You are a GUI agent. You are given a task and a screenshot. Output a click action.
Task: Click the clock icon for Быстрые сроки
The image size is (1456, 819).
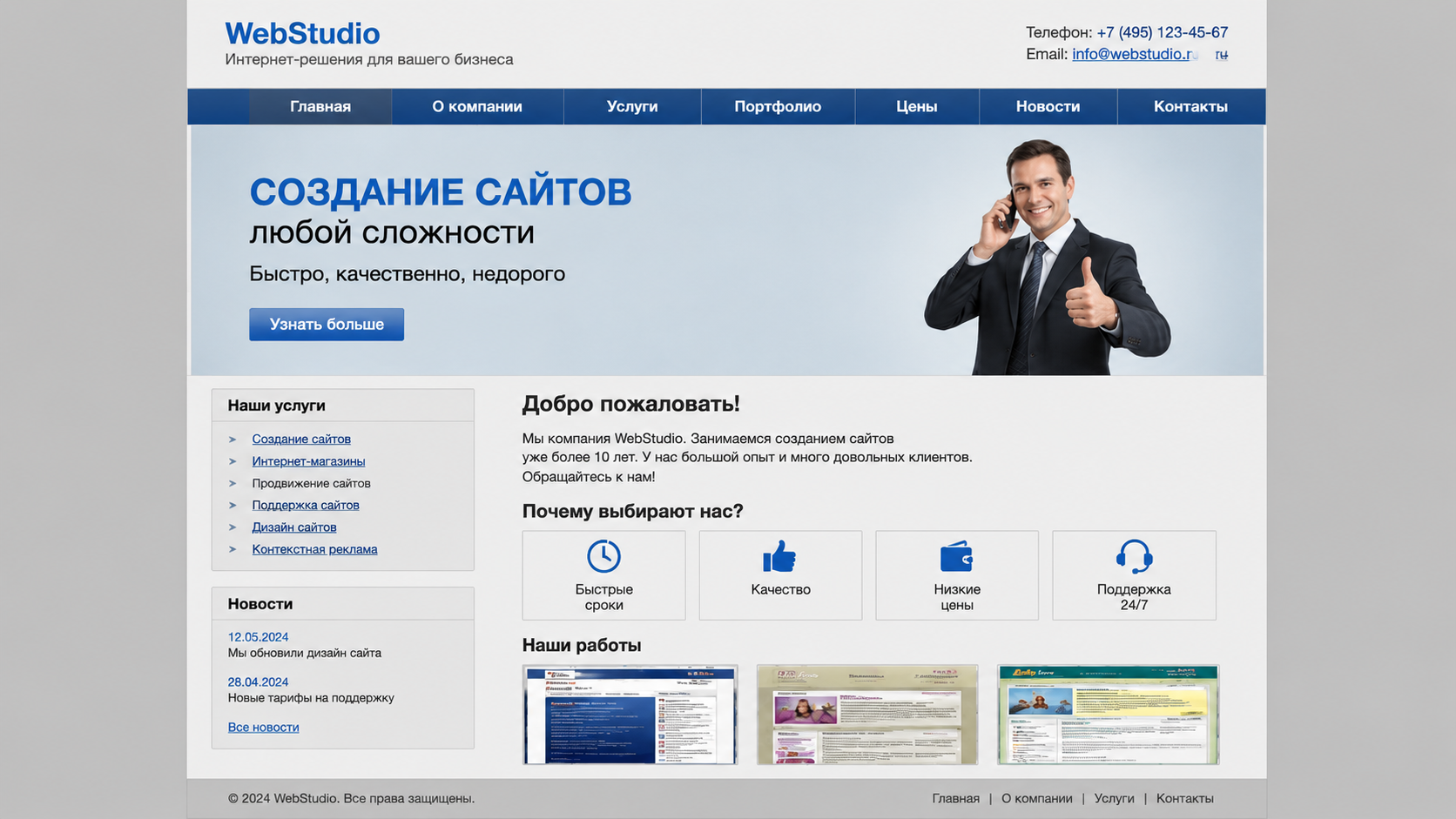[x=603, y=556]
